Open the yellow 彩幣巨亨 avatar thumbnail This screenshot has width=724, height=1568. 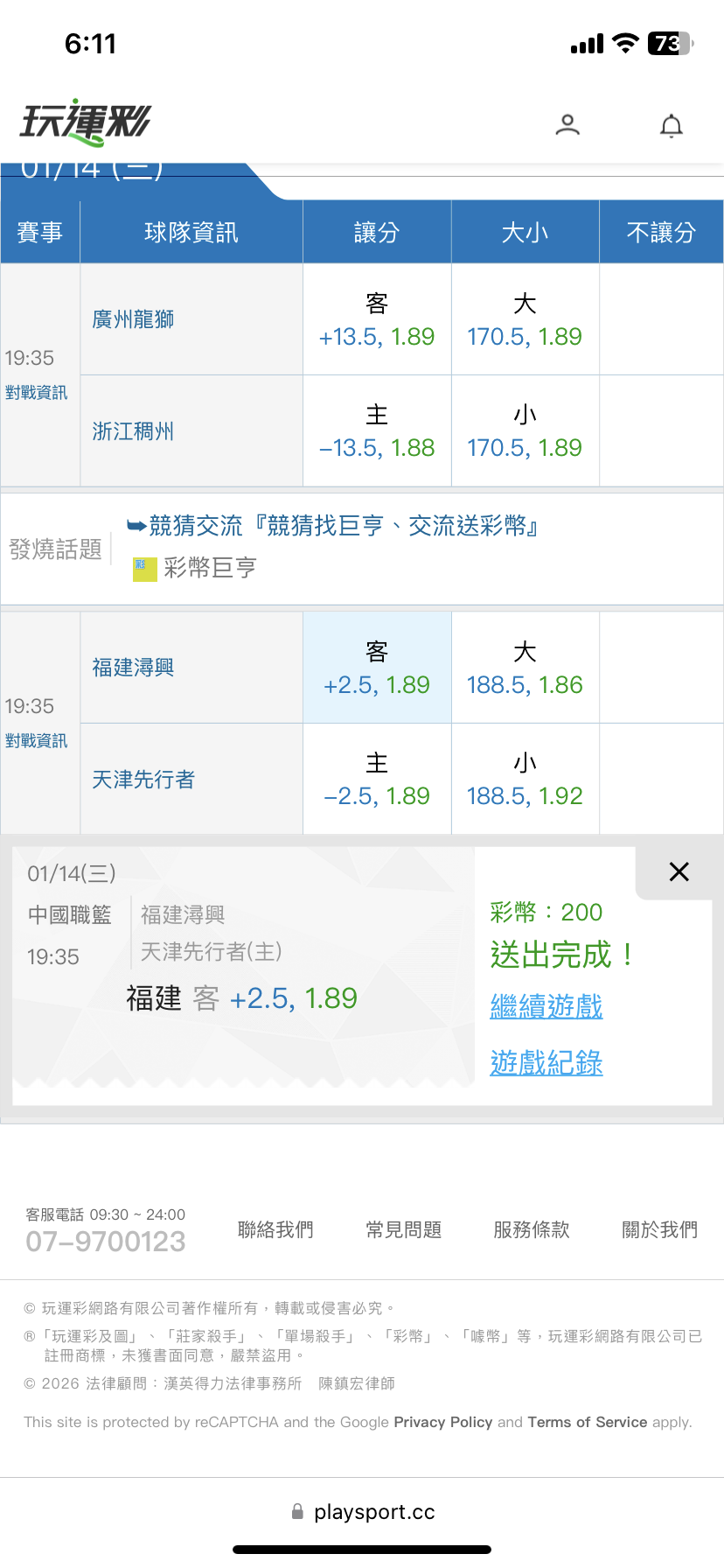pyautogui.click(x=144, y=569)
